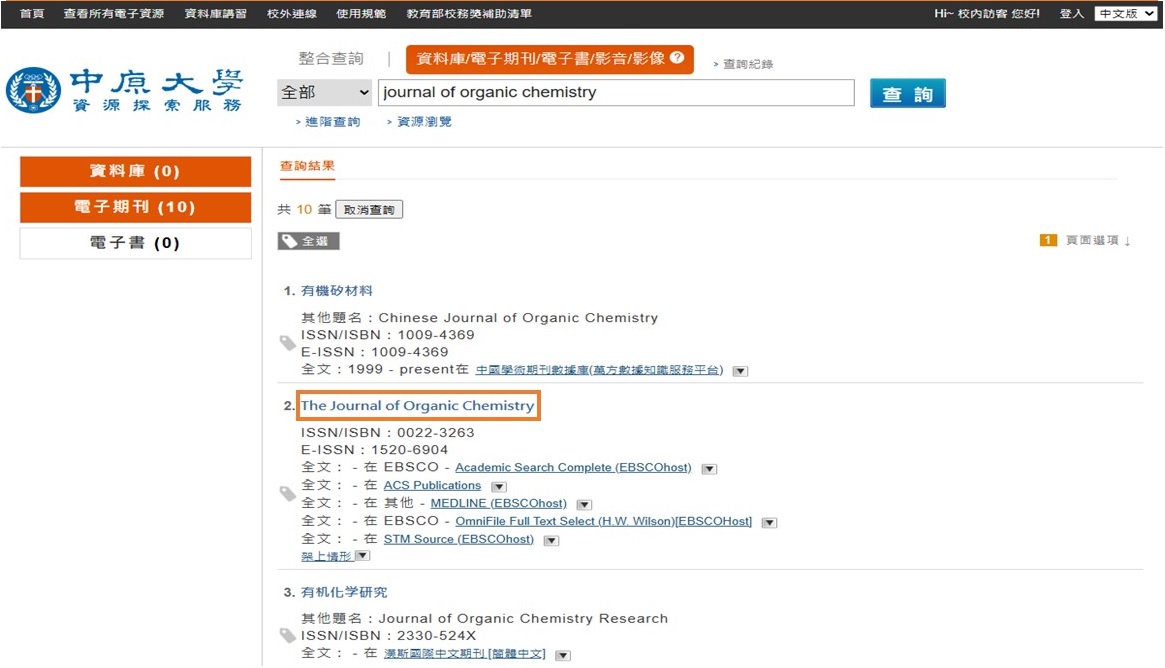Click 'Journal of Organic Chemistry Research' alternate title

point(523,618)
